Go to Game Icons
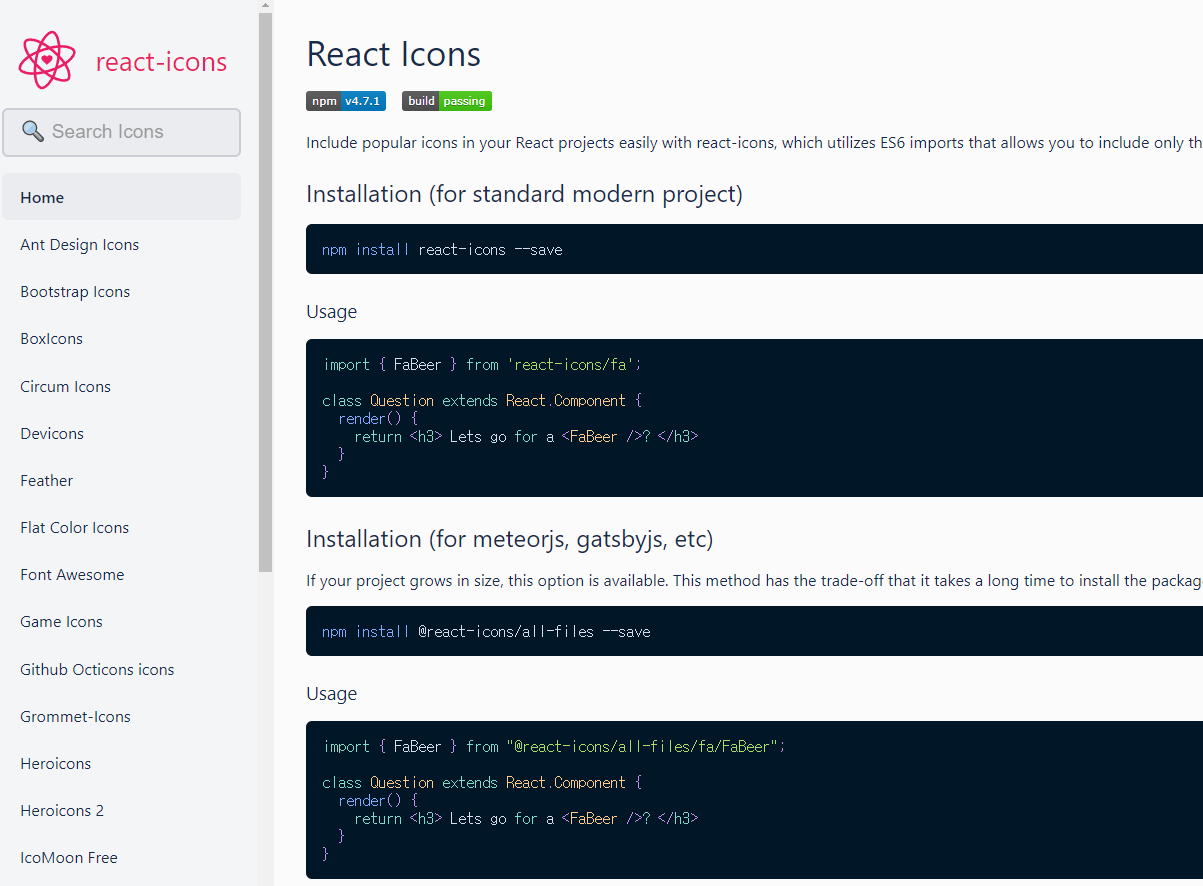Viewport: 1203px width, 886px height. pyautogui.click(x=62, y=622)
